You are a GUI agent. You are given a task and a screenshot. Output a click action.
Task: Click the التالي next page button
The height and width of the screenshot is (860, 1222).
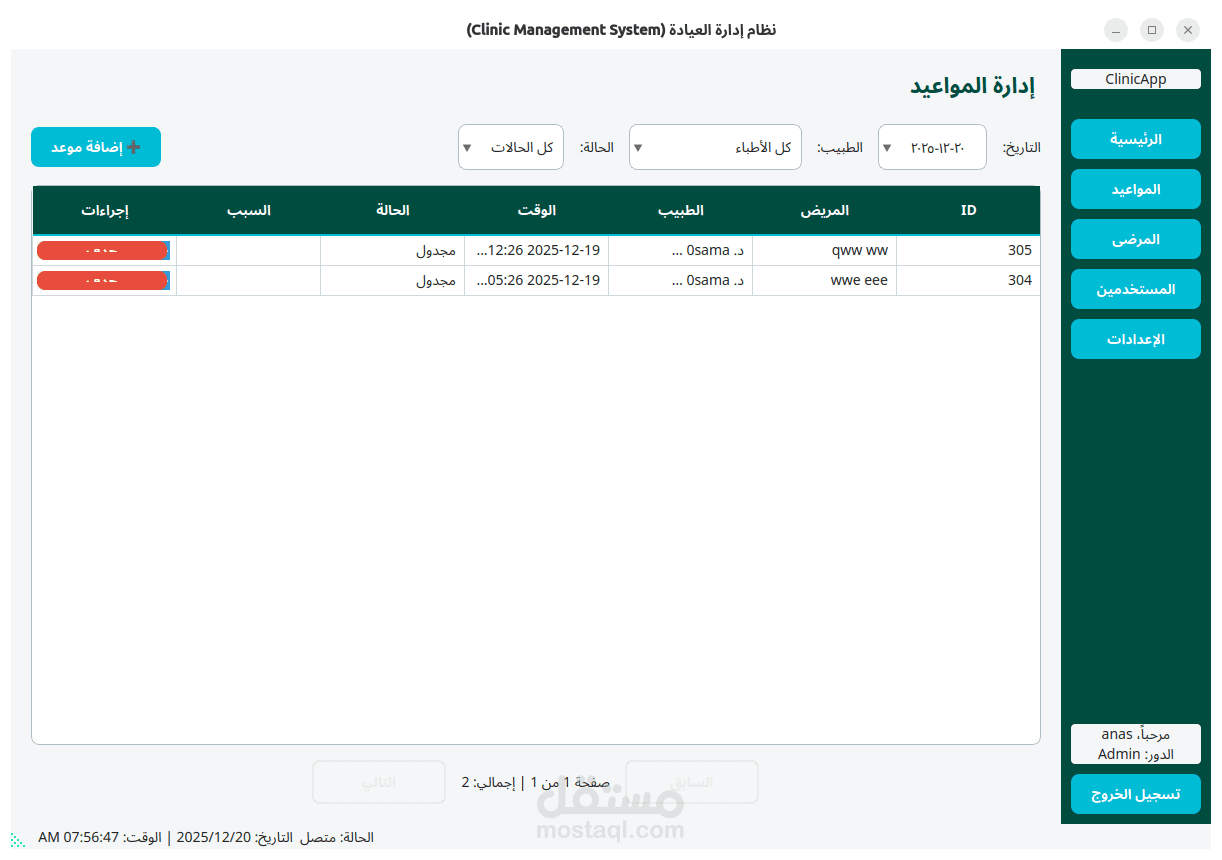tap(379, 782)
